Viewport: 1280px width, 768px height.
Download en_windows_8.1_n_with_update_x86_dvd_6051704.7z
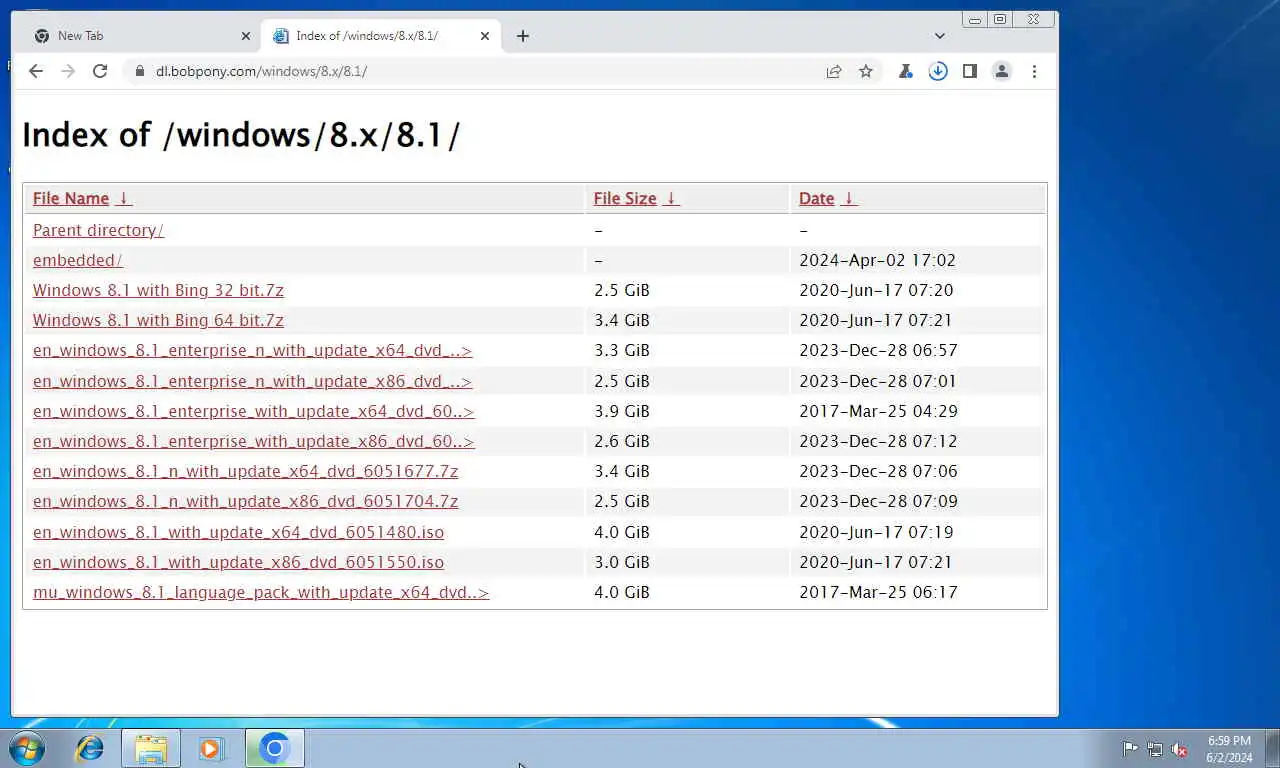245,501
